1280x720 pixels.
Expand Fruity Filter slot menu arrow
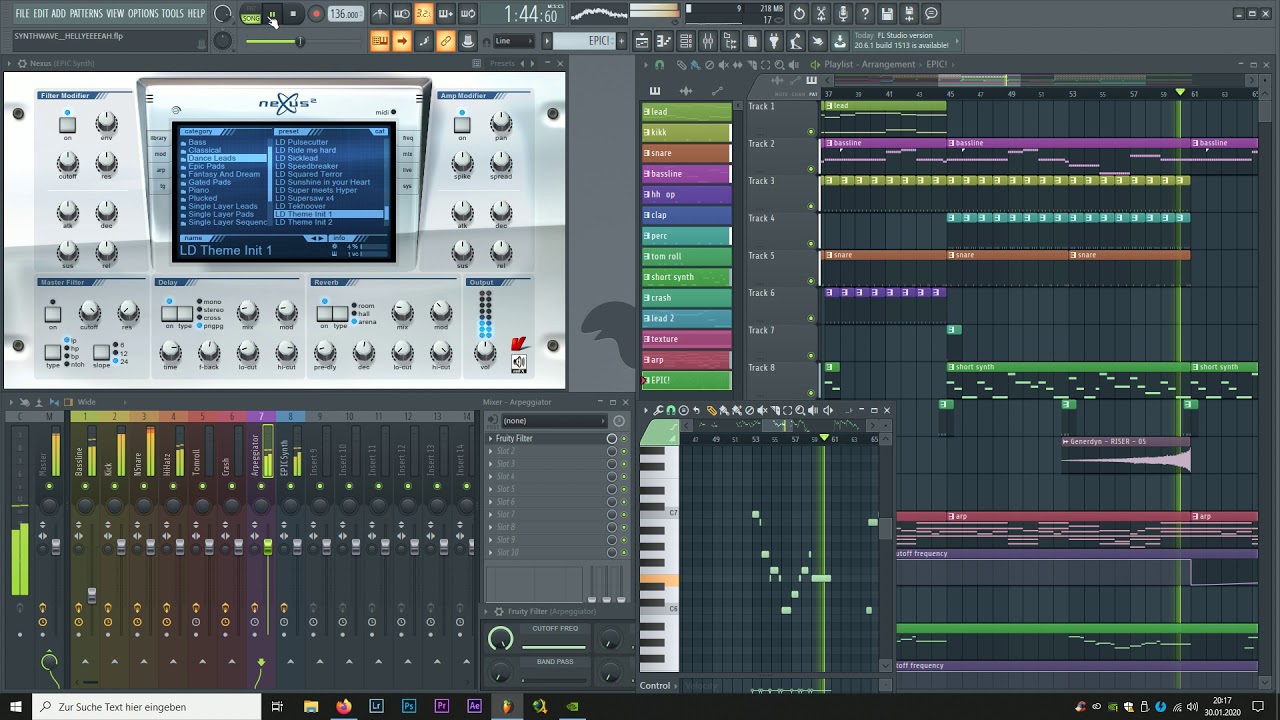(x=491, y=439)
